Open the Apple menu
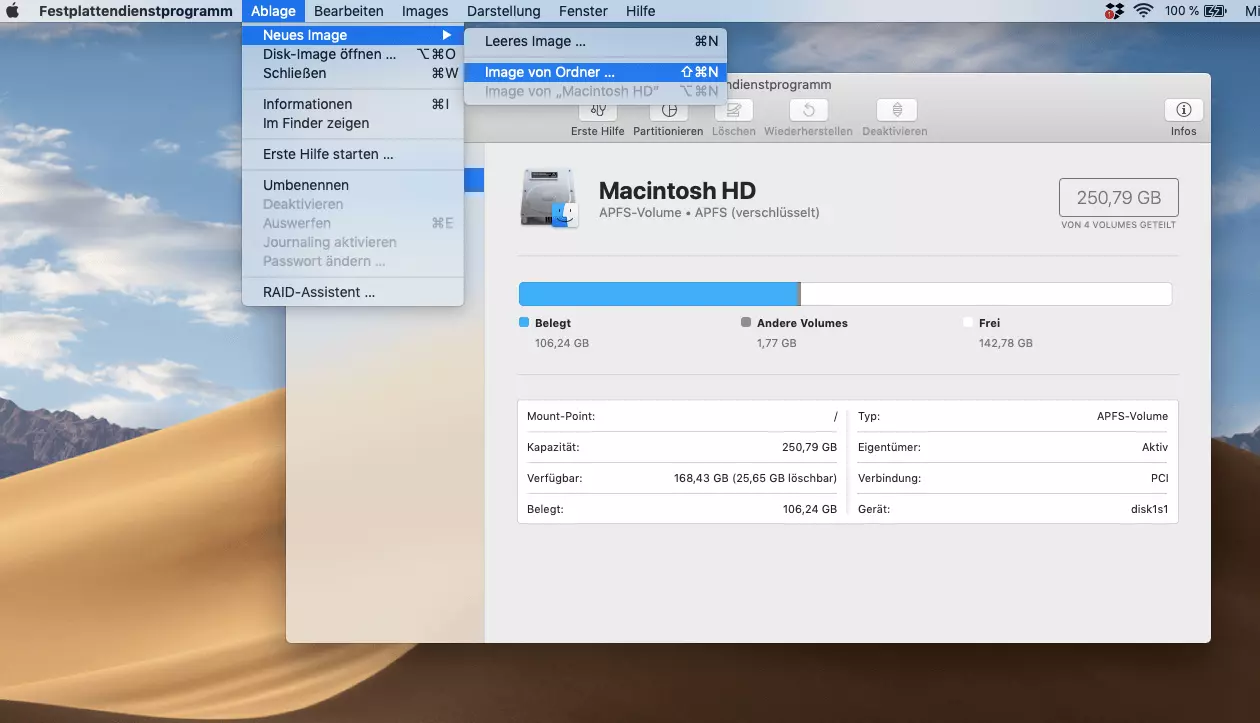Image resolution: width=1260 pixels, height=723 pixels. coord(13,11)
